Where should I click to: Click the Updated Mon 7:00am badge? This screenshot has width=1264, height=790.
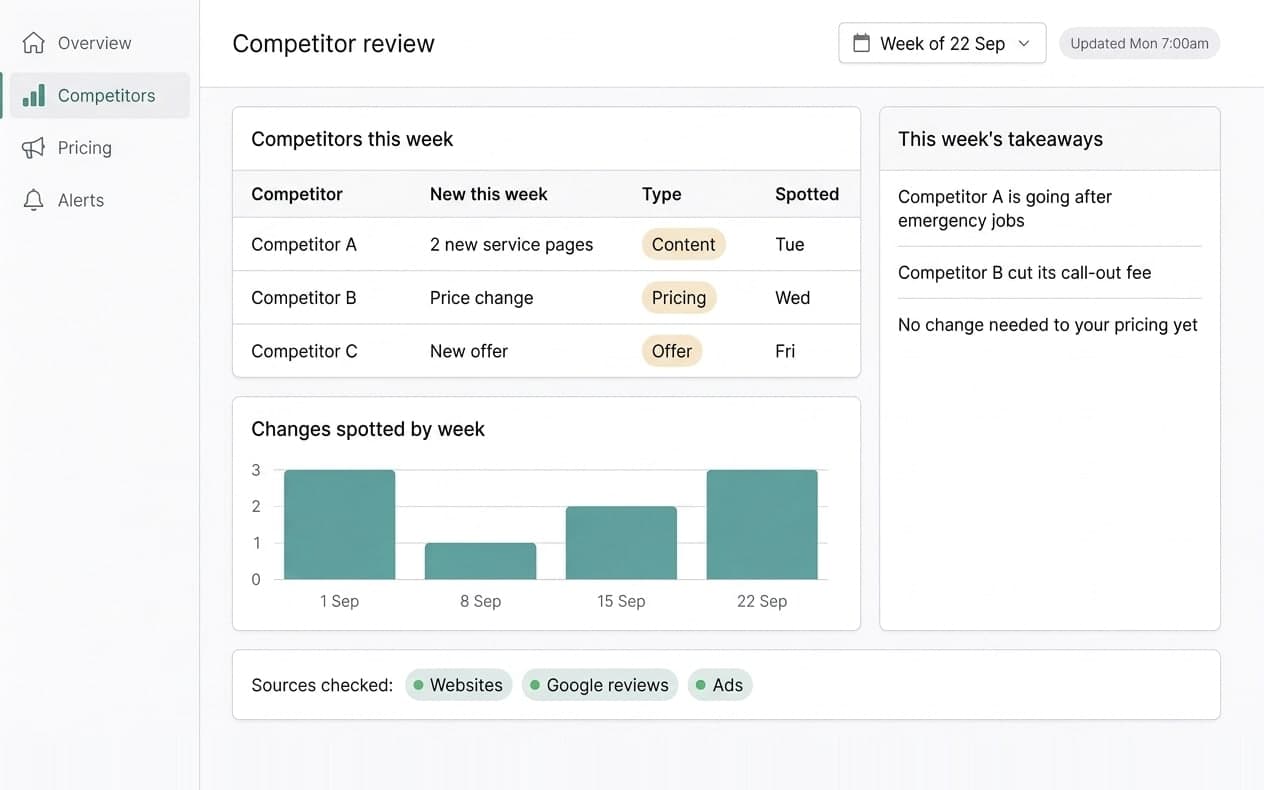pyautogui.click(x=1139, y=43)
